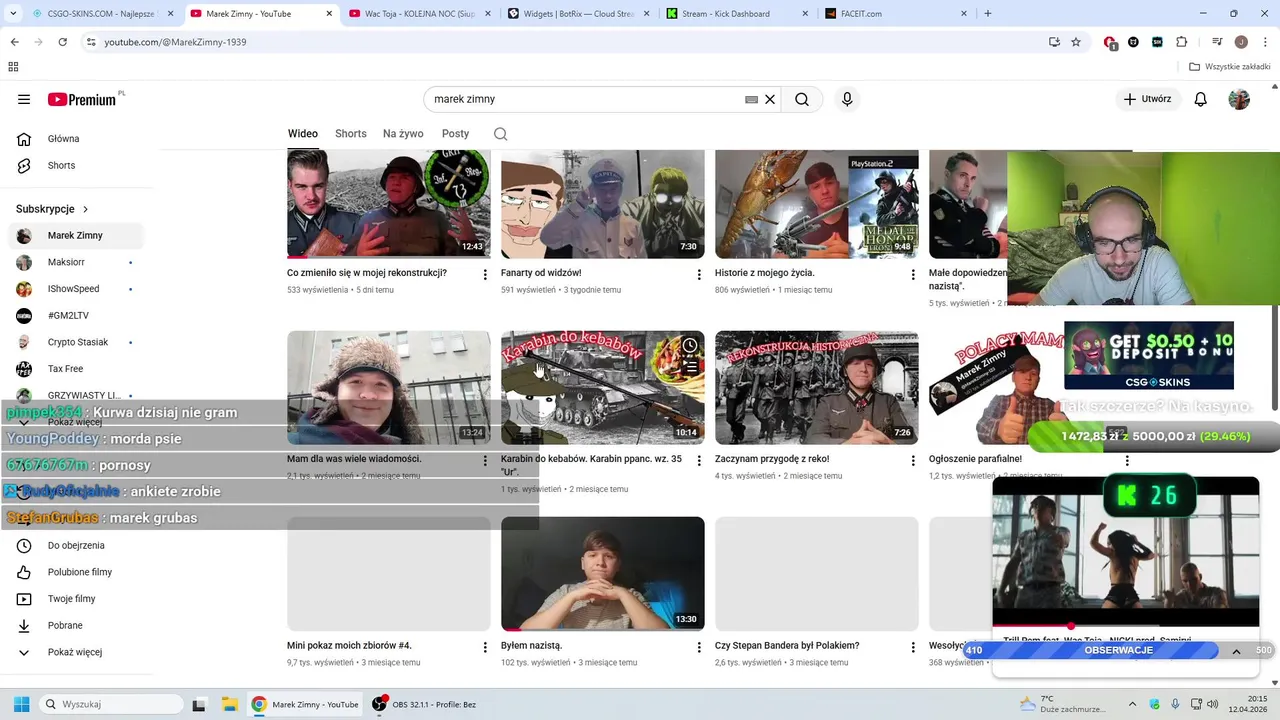Toggle the YouTube hamburger guide menu

(x=24, y=99)
